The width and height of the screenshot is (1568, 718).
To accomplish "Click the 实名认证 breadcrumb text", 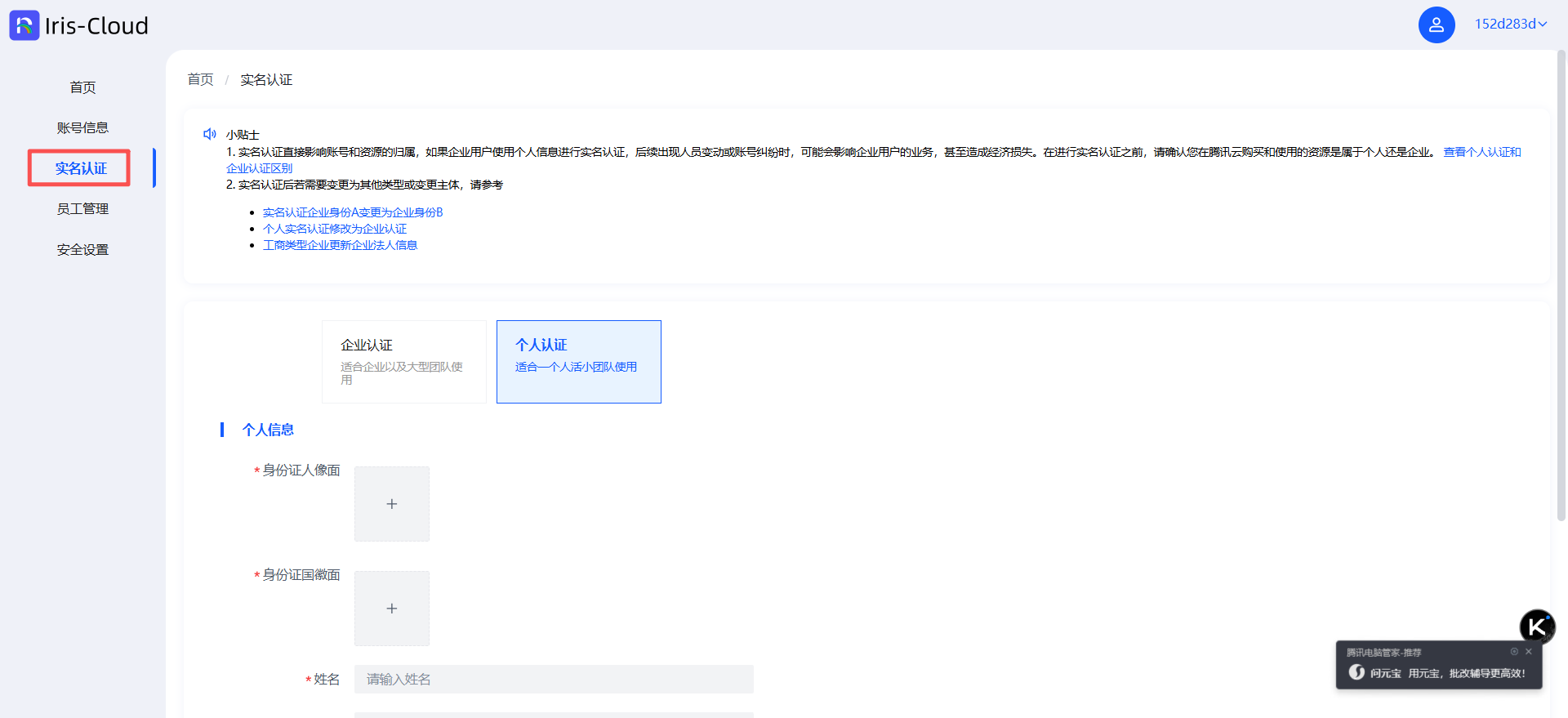I will [266, 79].
